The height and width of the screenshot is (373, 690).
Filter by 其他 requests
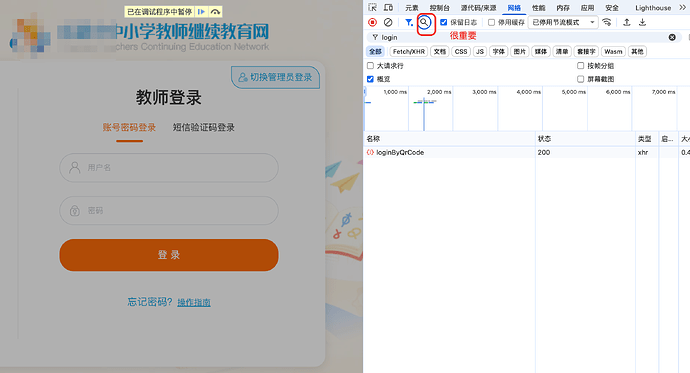pyautogui.click(x=637, y=51)
